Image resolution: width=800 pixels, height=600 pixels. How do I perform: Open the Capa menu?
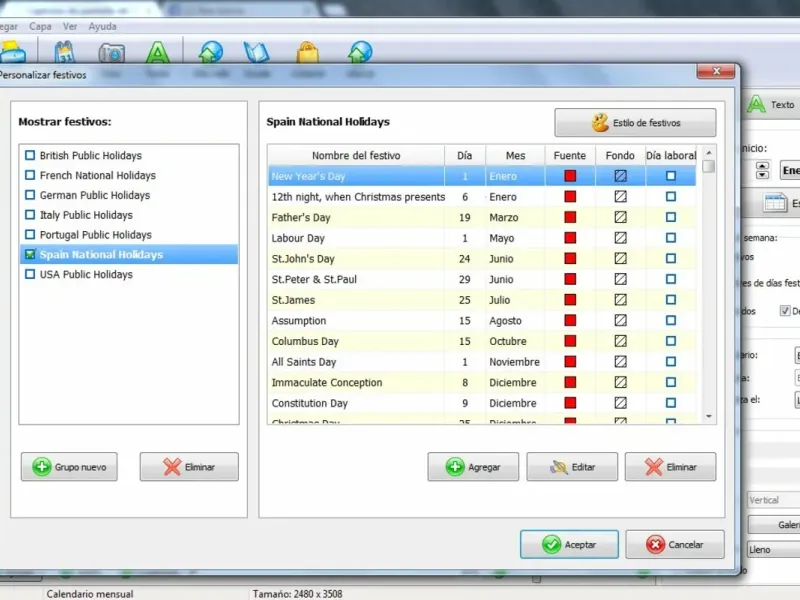(x=40, y=27)
